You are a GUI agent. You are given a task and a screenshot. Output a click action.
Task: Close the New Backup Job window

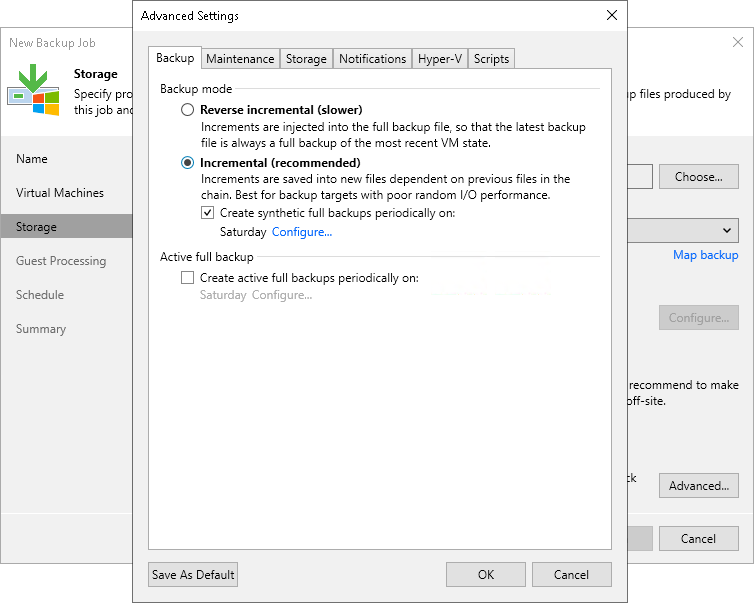[738, 43]
